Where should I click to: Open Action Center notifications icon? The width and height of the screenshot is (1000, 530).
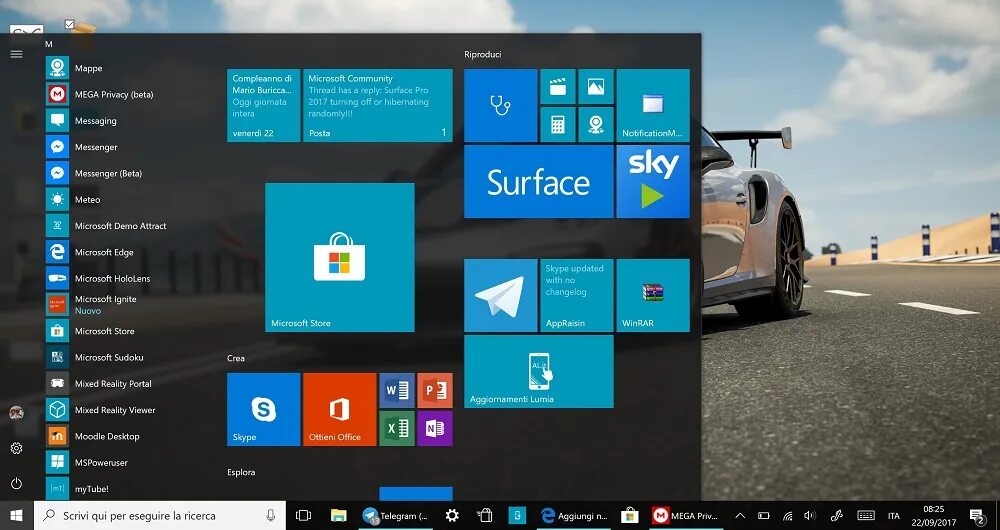[977, 515]
